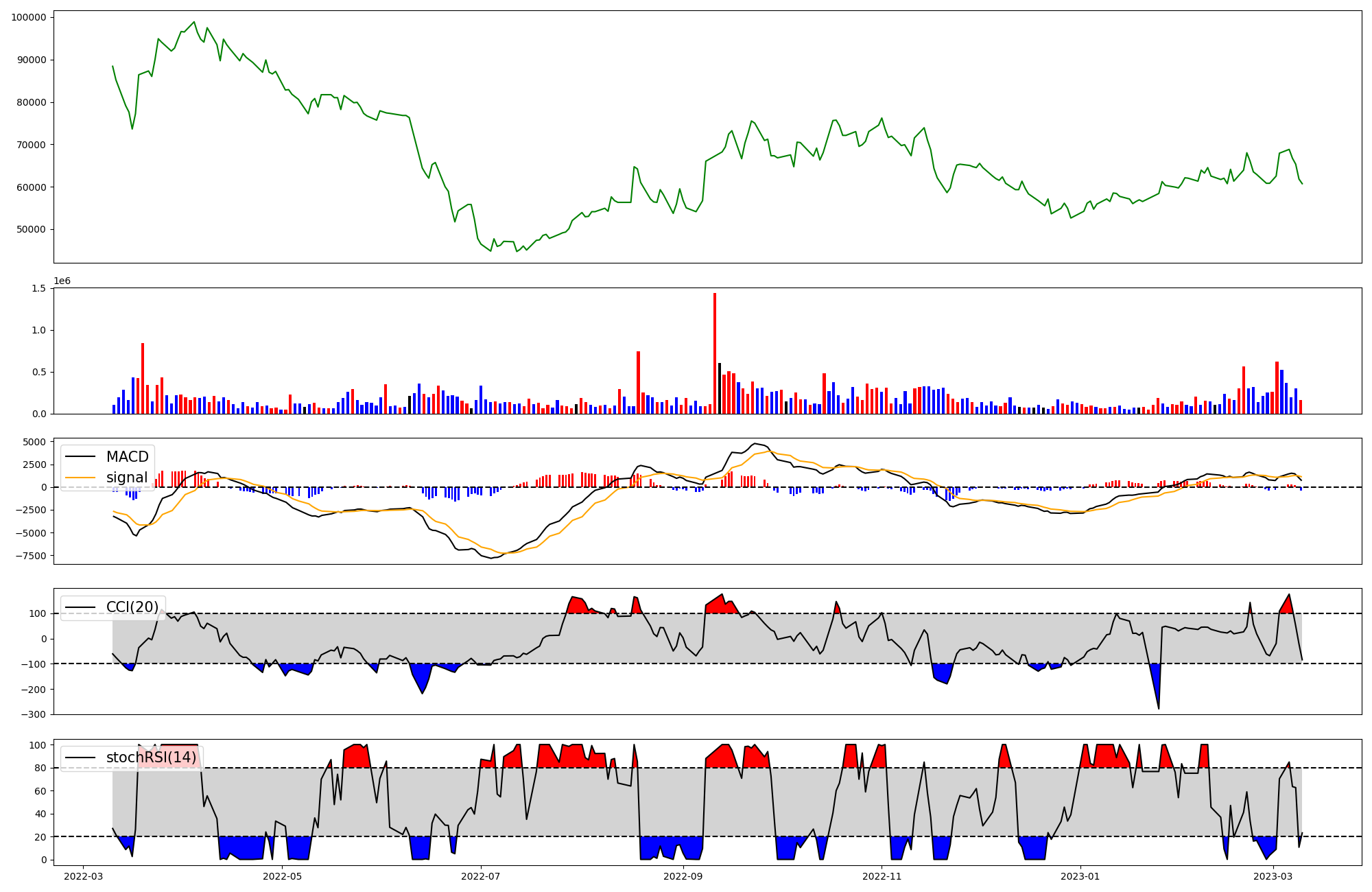Select the 2022-07 date tick label
This screenshot has height=892, width=1372.
(x=480, y=876)
